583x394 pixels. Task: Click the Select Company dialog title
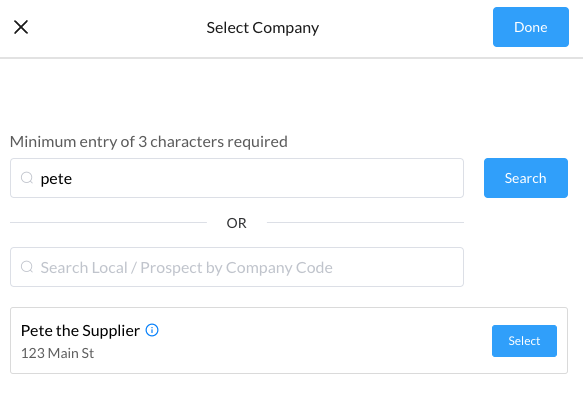coord(263,28)
